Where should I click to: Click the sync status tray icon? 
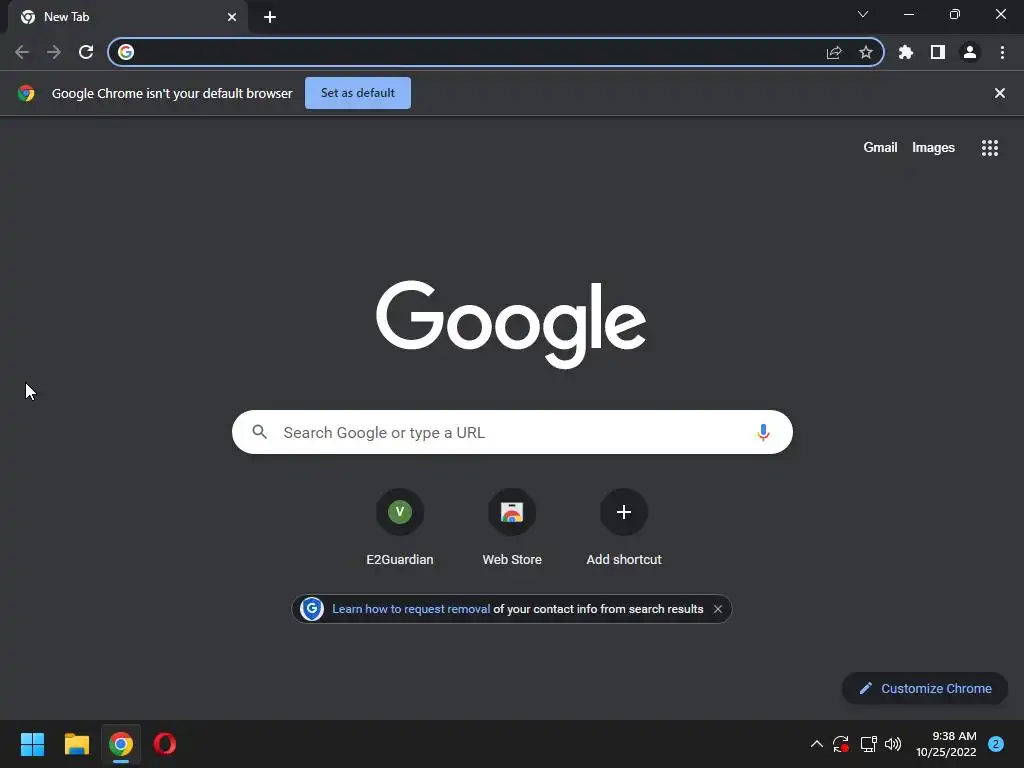(x=840, y=744)
